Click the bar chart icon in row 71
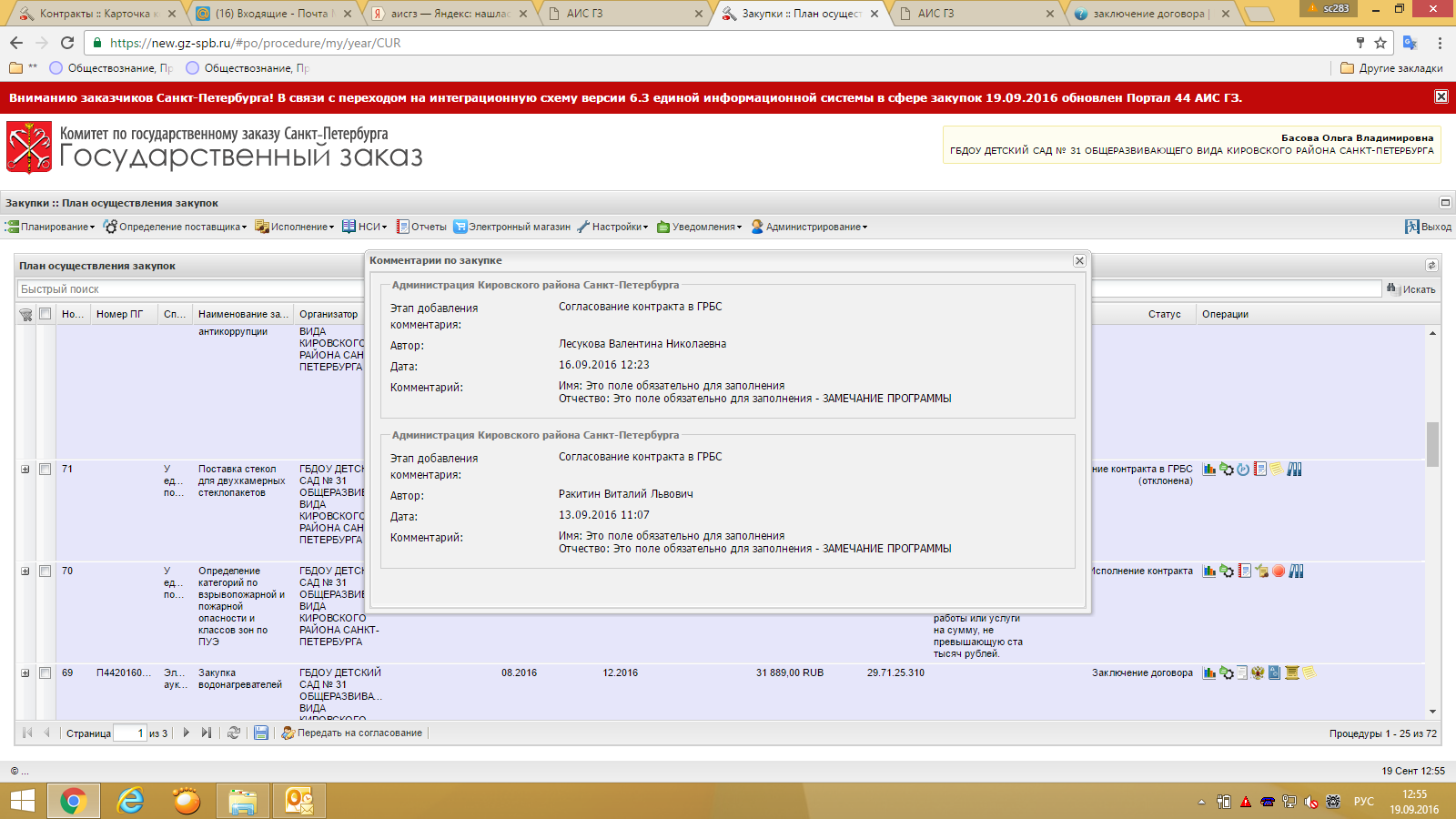The height and width of the screenshot is (819, 1456). point(1208,470)
